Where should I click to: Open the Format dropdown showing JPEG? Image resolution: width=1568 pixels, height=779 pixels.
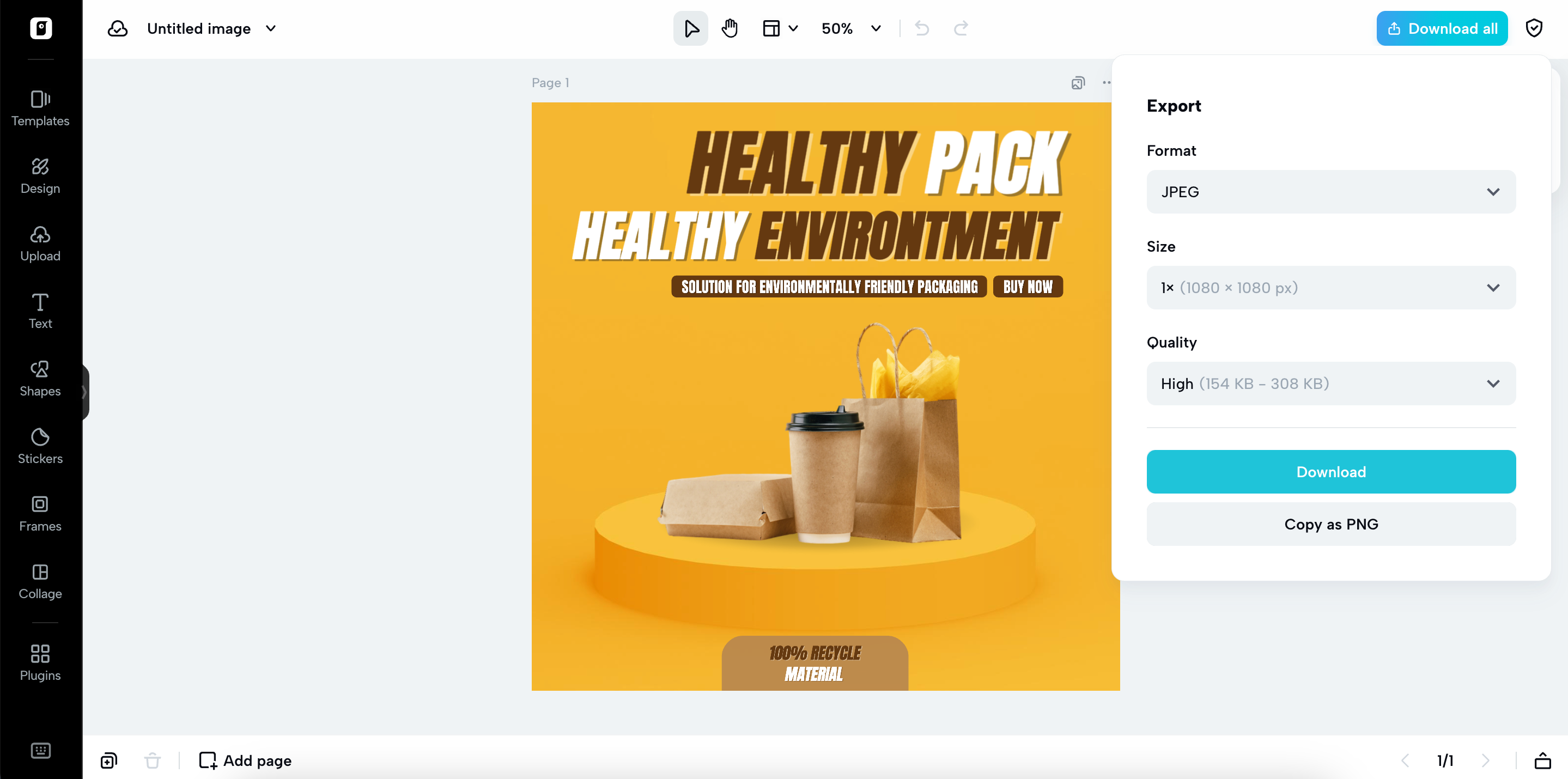1330,192
